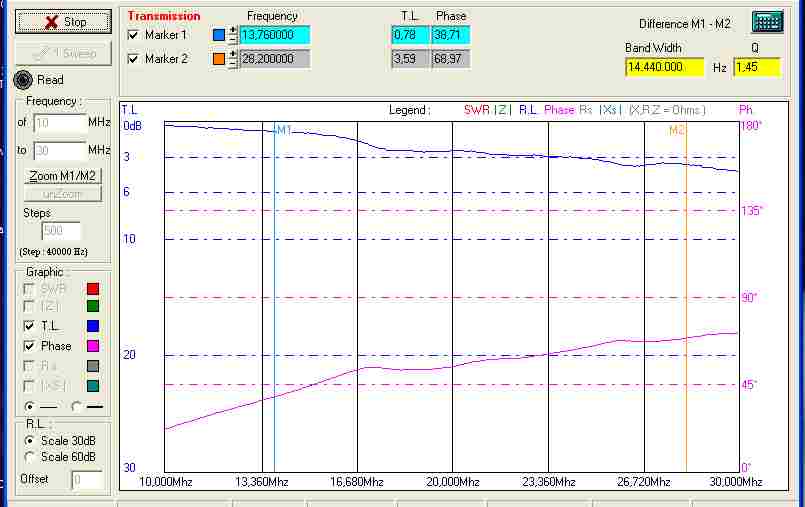Click the magenta Phase color swatch
805x507 pixels.
tap(93, 346)
